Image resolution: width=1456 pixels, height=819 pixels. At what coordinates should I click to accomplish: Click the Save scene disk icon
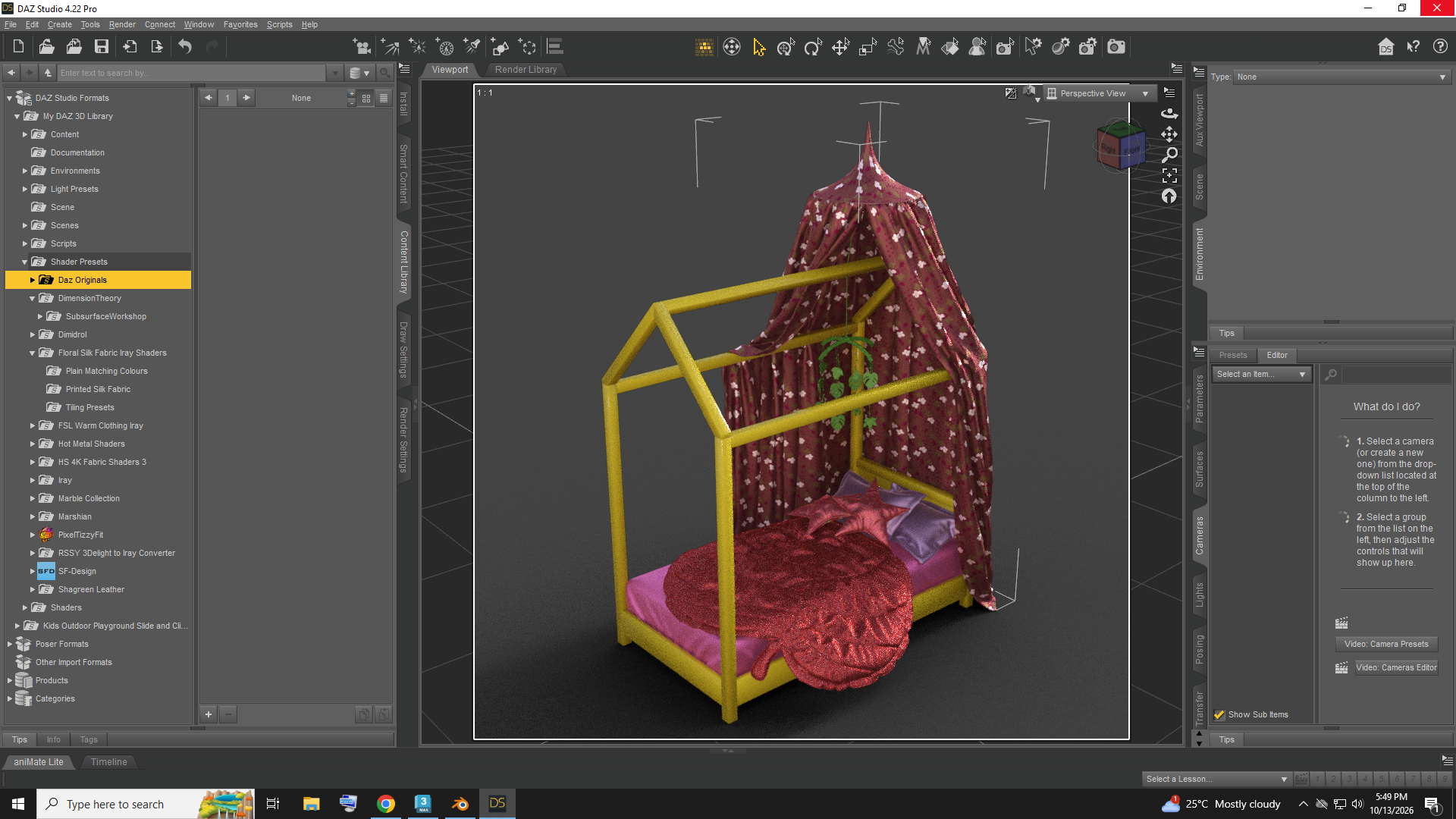pyautogui.click(x=101, y=47)
